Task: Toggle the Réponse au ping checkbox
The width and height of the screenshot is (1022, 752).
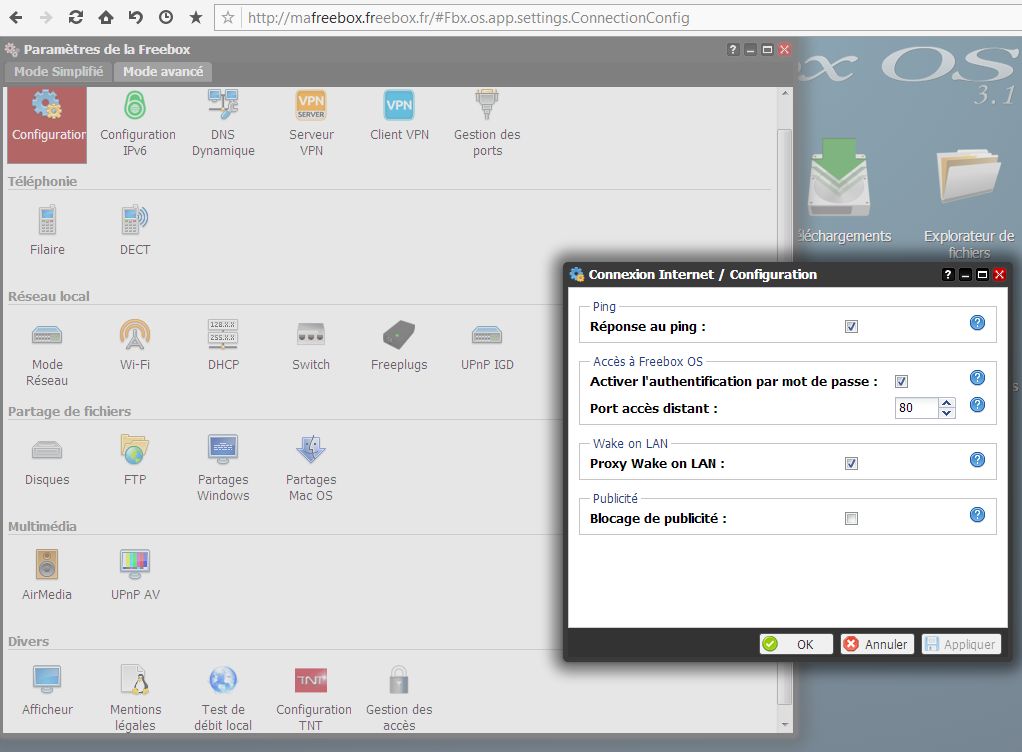Action: (851, 326)
